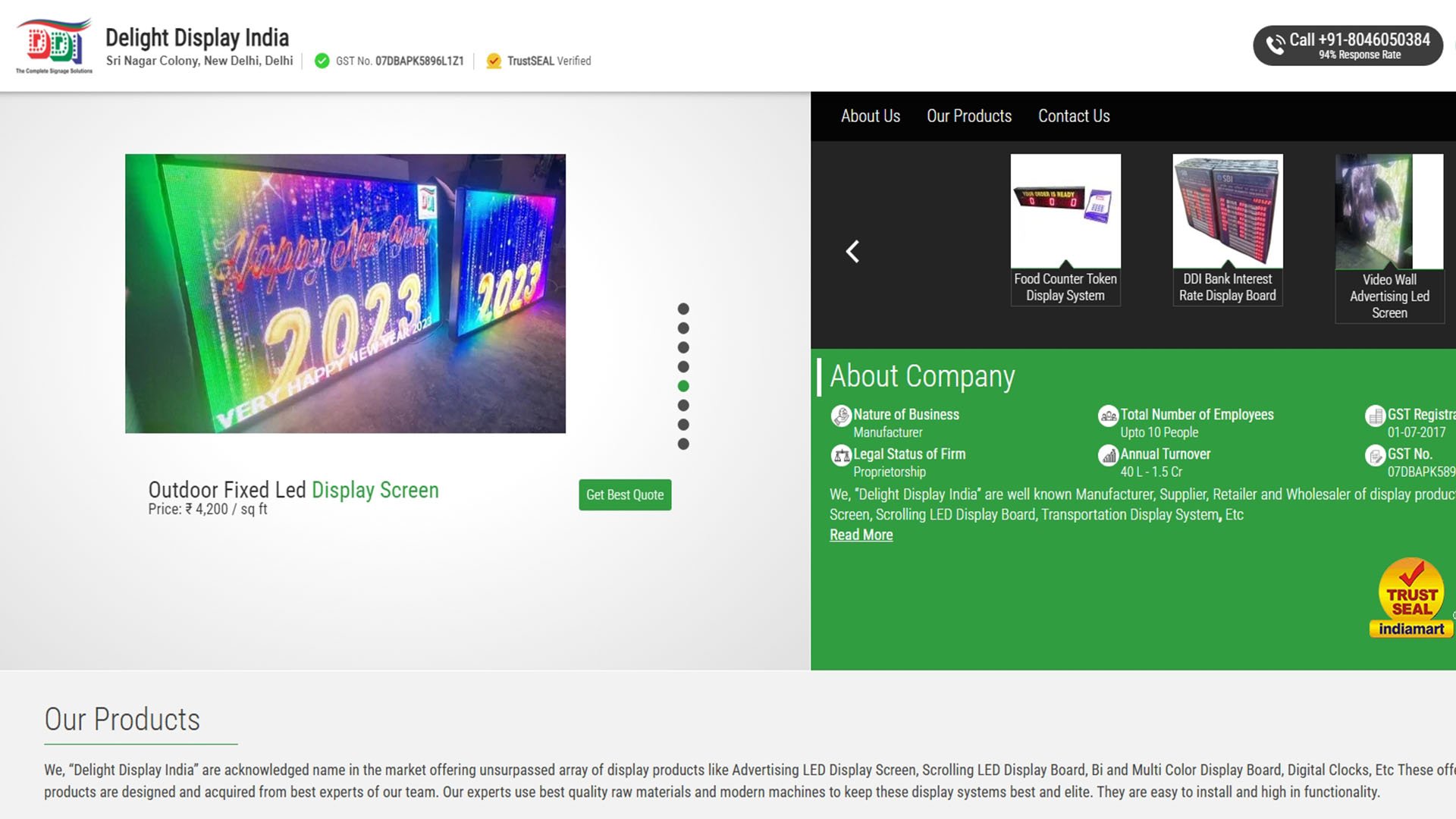Select the fourth slideshow dot
Viewport: 1456px width, 819px height.
pyautogui.click(x=683, y=367)
